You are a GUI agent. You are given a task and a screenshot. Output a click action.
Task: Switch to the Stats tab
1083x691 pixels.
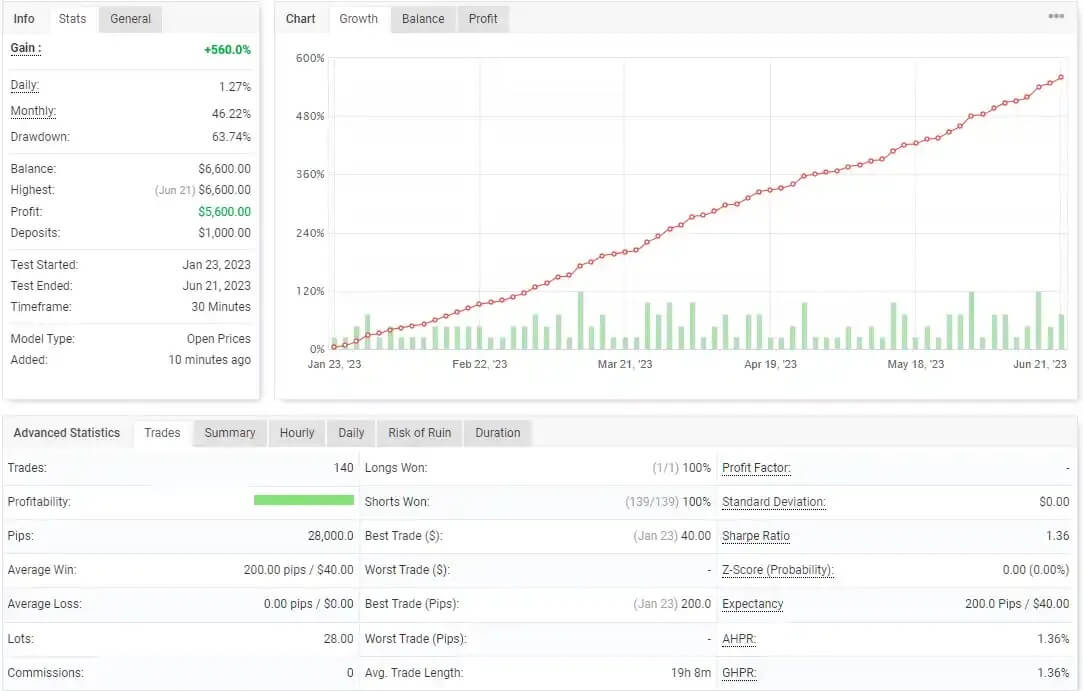click(73, 19)
